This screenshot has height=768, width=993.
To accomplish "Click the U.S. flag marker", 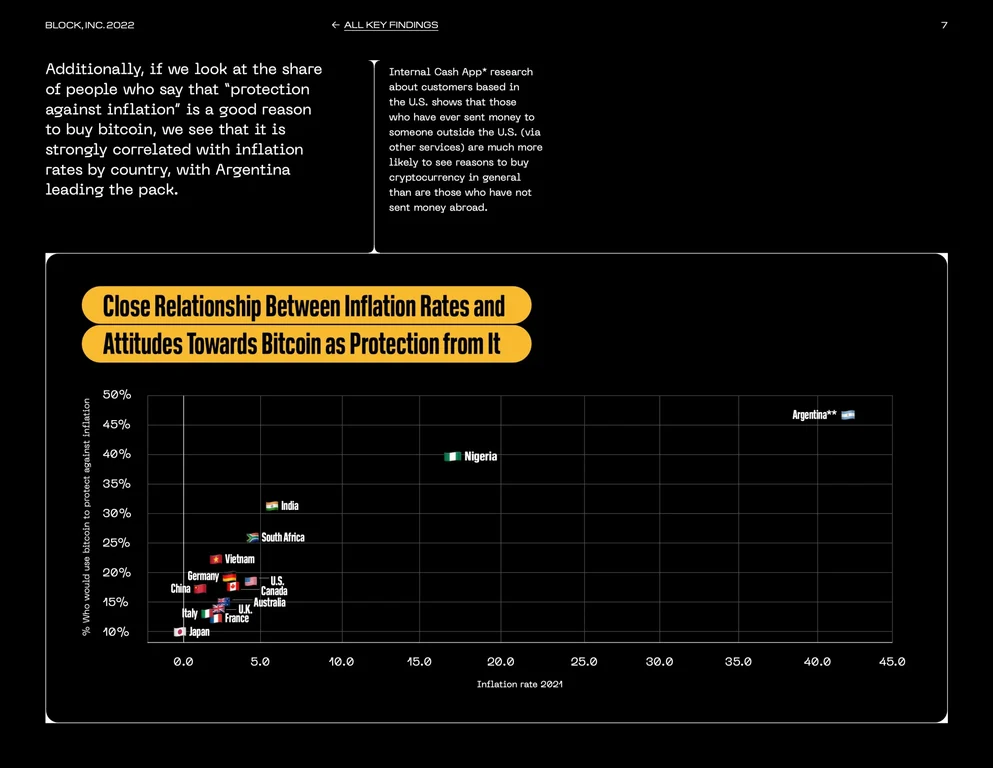I will [251, 581].
